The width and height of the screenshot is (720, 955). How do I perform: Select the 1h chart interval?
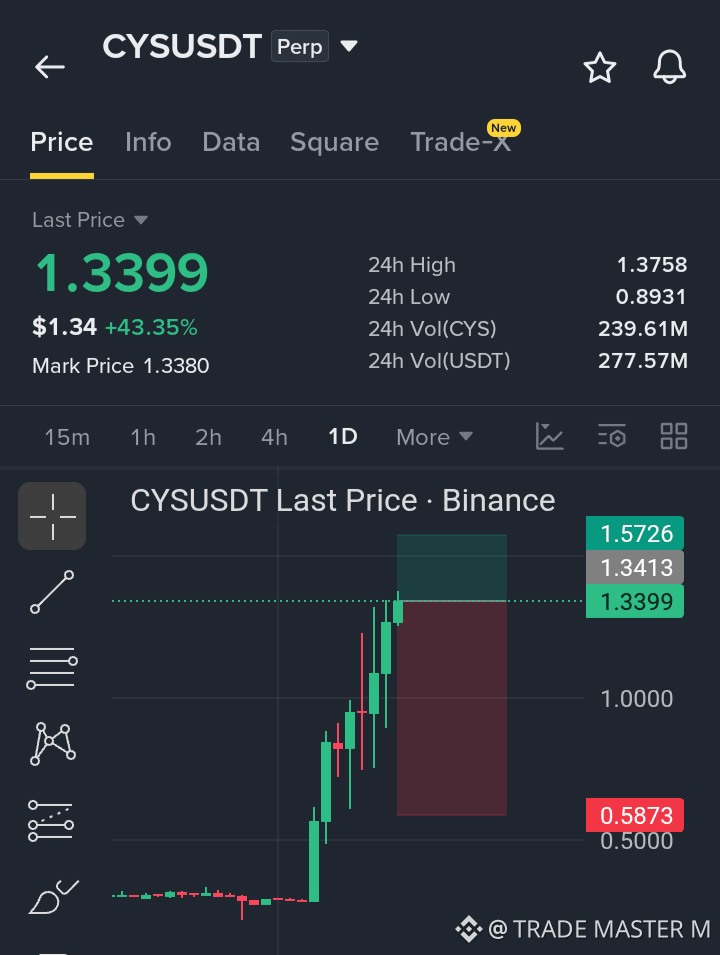coord(143,437)
